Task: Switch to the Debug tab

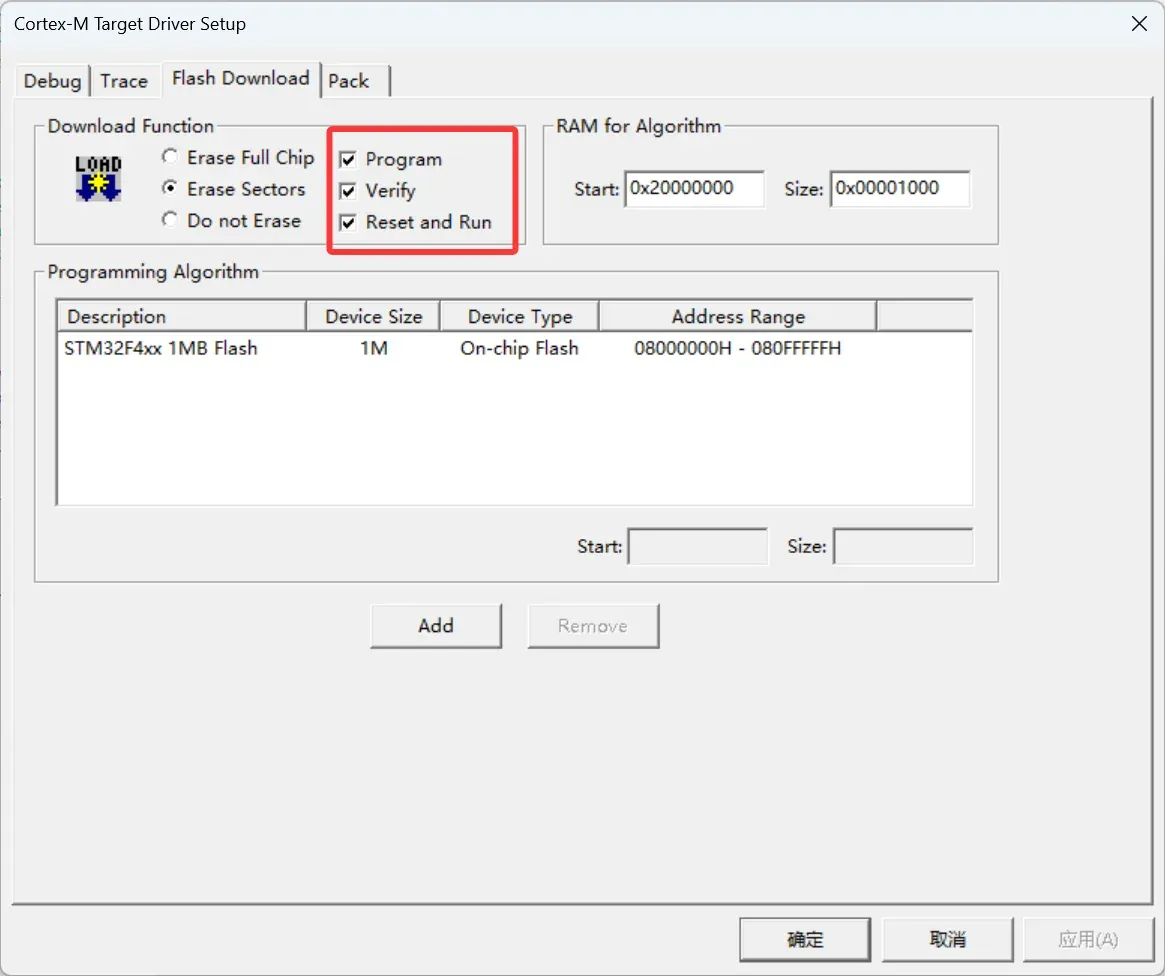Action: point(52,81)
